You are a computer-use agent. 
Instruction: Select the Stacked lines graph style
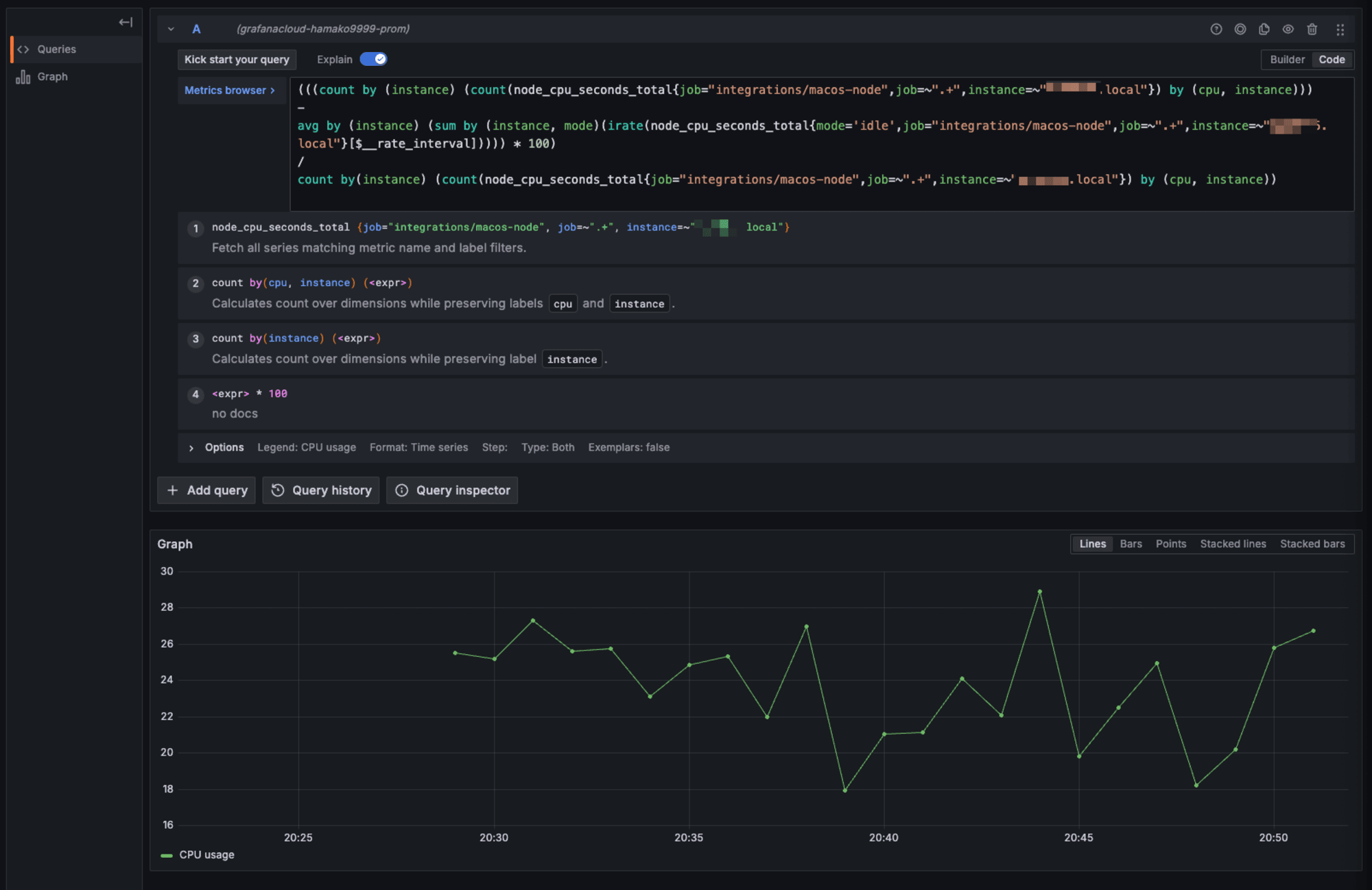coord(1233,544)
